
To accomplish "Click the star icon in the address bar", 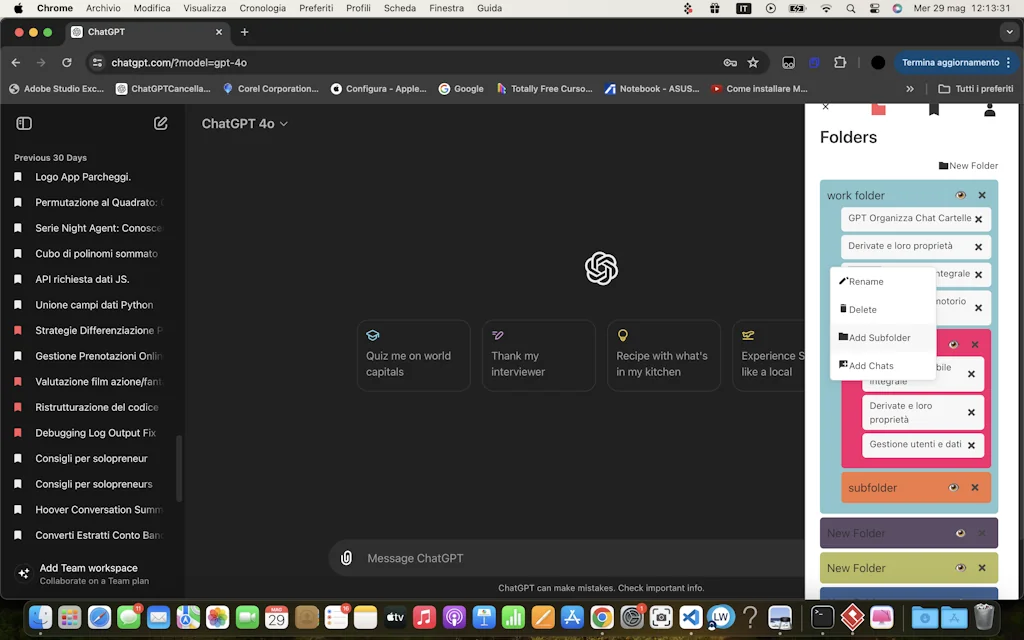I will click(755, 62).
